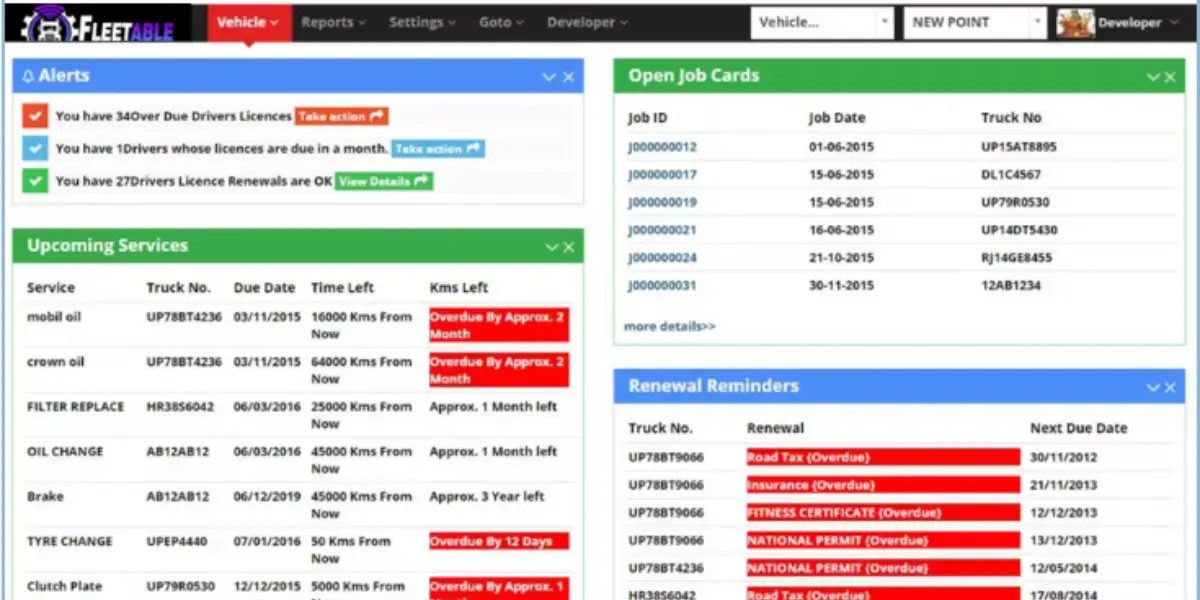Click the Next Due Date column header
Screen dimensions: 1200x600
[x=1079, y=428]
